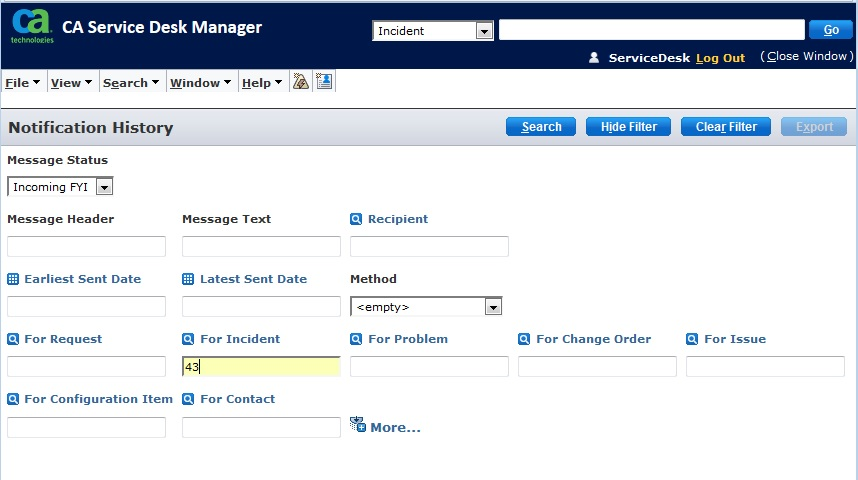
Task: Click the More... filter options icon
Action: [358, 424]
